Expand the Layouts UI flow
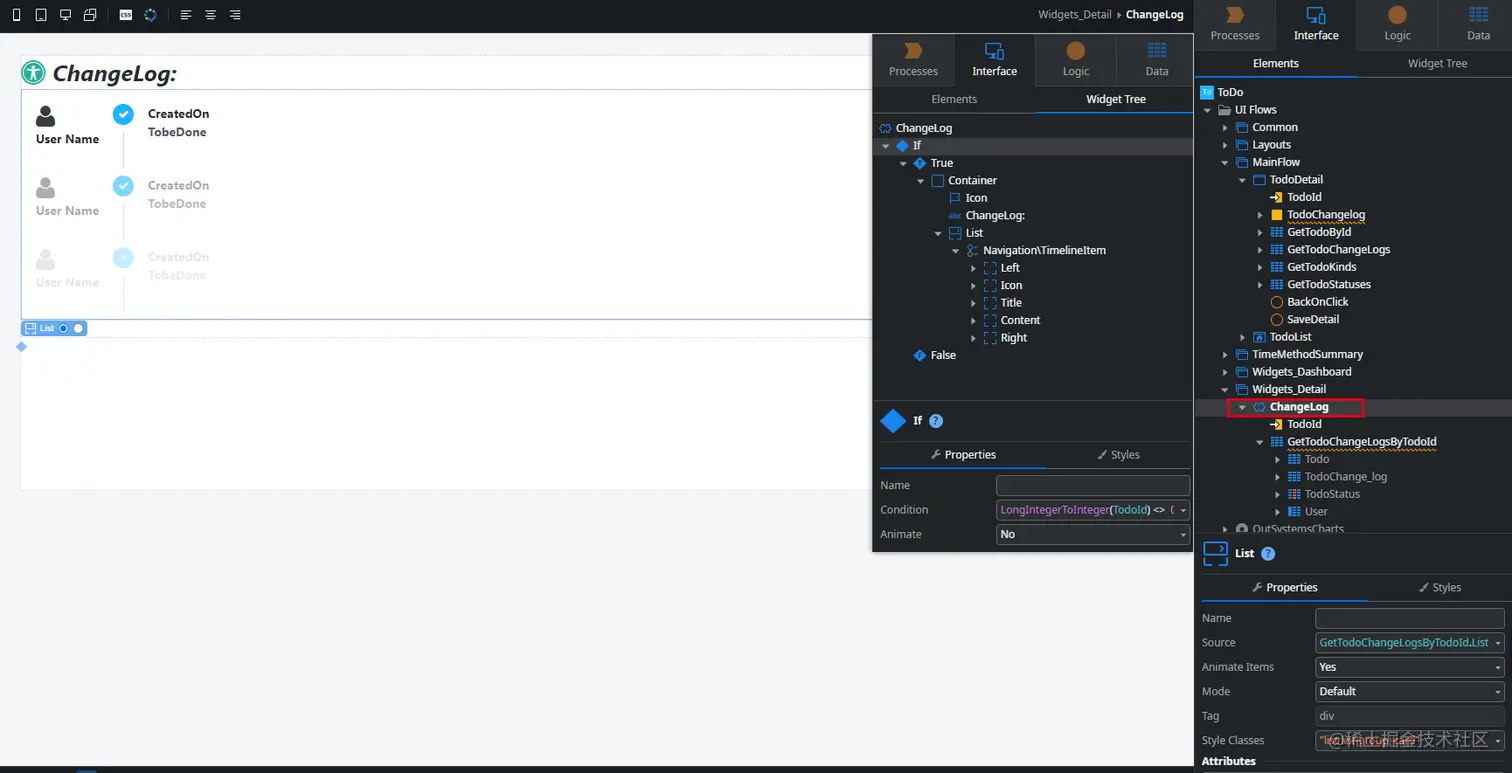 pos(1225,145)
